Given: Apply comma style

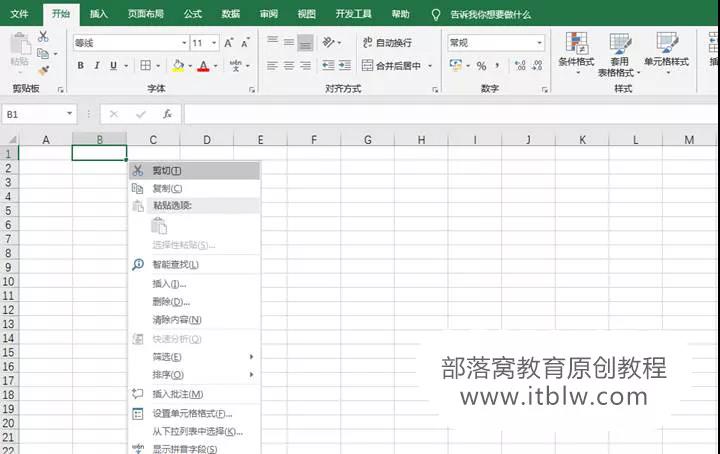Looking at the screenshot, I should 497,66.
